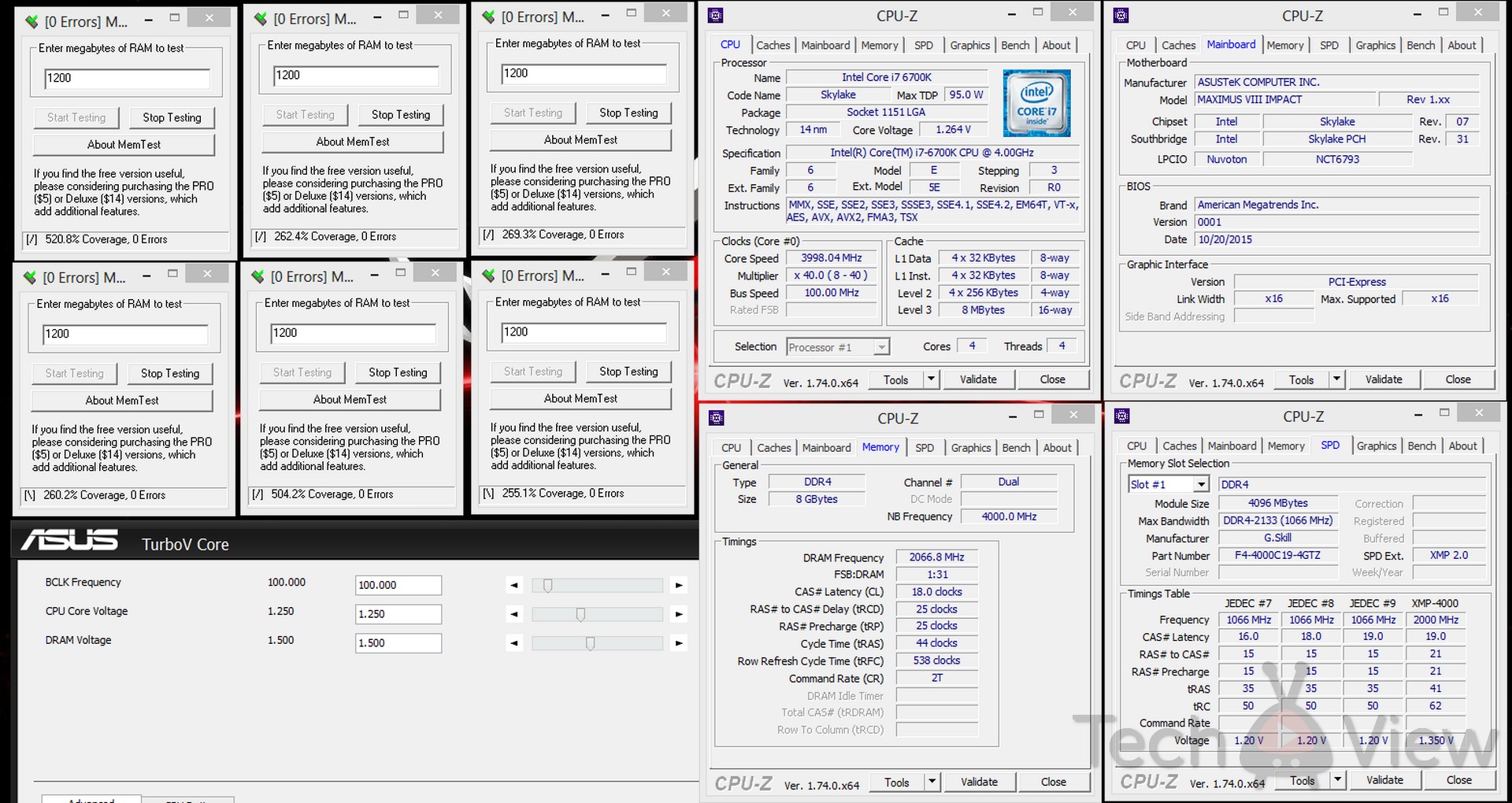The height and width of the screenshot is (803, 1512).
Task: Click the Tools button in the CPU-Z SPD window
Action: click(1302, 780)
